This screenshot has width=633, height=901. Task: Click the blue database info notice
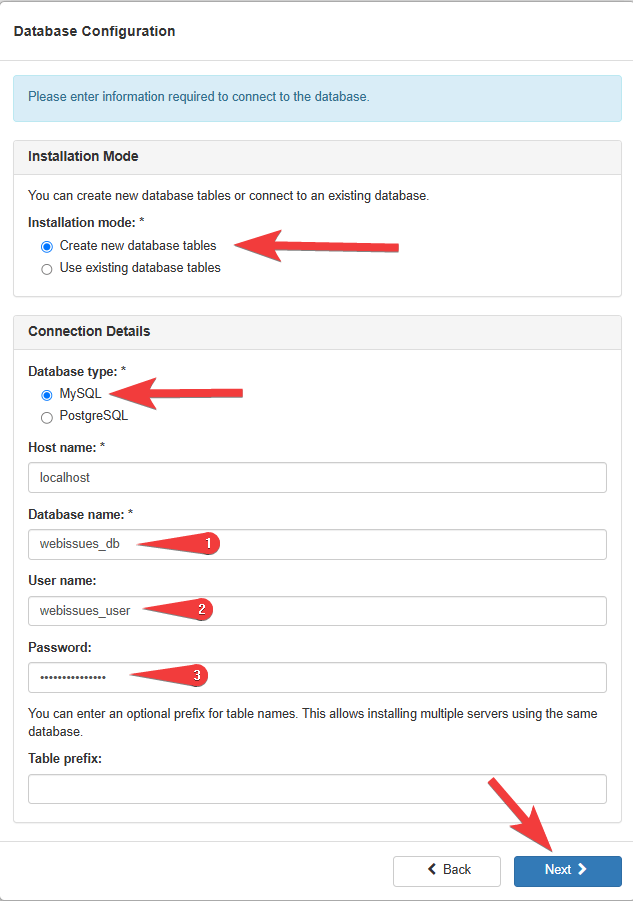tap(317, 98)
